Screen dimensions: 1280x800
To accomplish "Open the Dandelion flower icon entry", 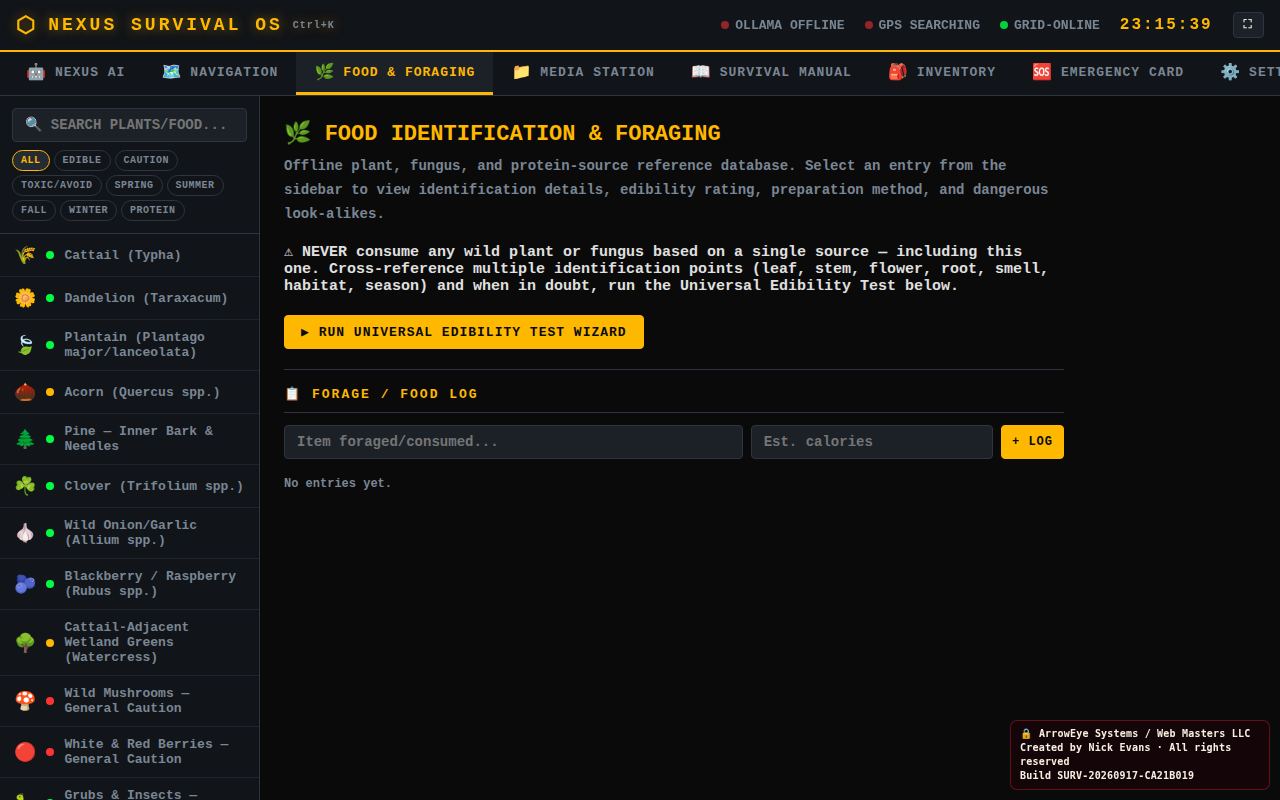I will [x=25, y=298].
